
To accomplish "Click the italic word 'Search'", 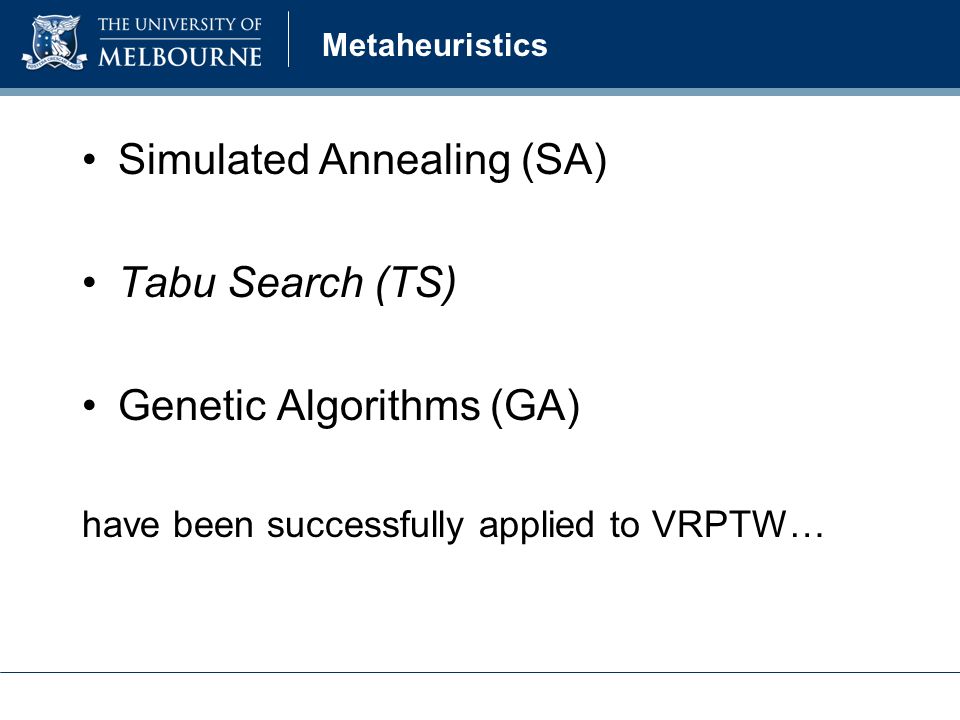I will click(x=296, y=282).
